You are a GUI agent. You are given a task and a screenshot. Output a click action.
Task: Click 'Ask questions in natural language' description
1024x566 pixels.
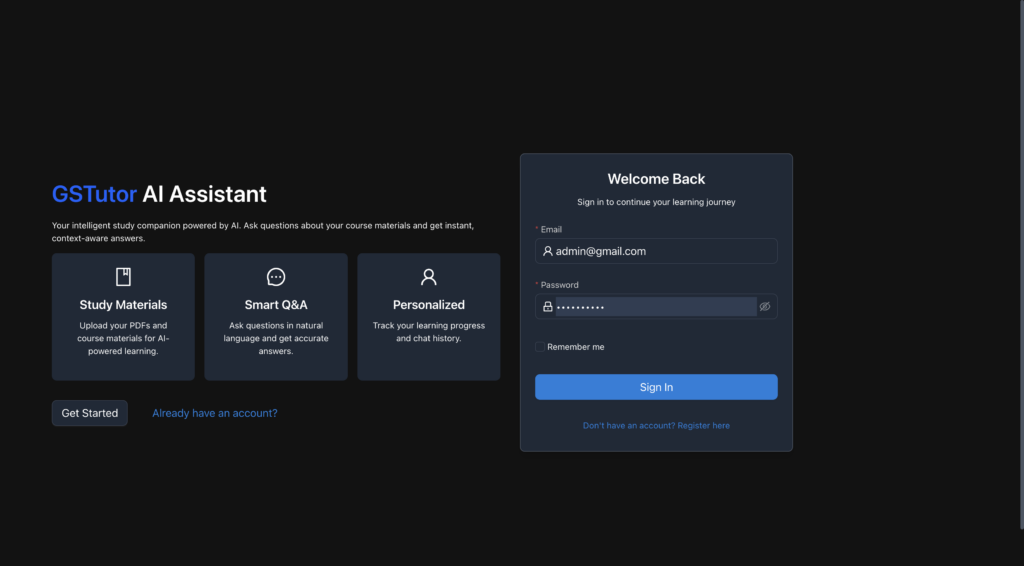click(276, 338)
